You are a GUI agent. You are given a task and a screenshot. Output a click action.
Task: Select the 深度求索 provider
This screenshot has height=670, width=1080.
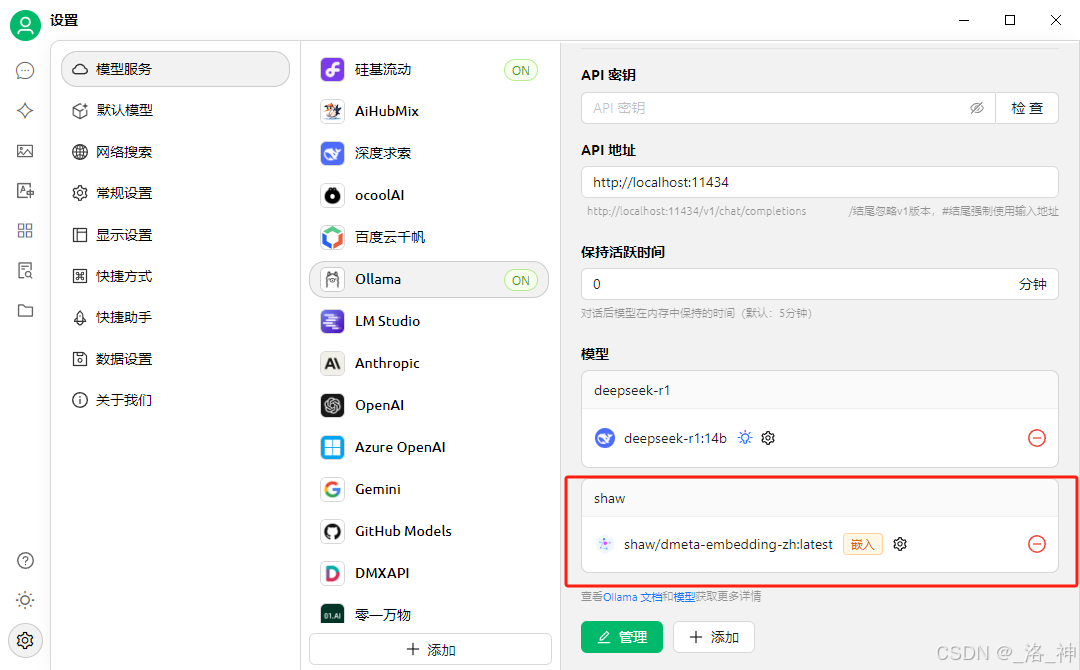[429, 153]
